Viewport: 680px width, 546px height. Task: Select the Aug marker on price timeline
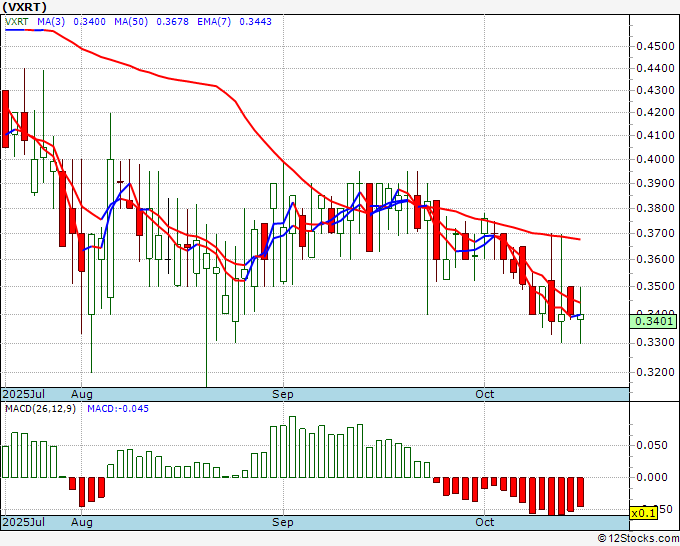click(x=82, y=394)
